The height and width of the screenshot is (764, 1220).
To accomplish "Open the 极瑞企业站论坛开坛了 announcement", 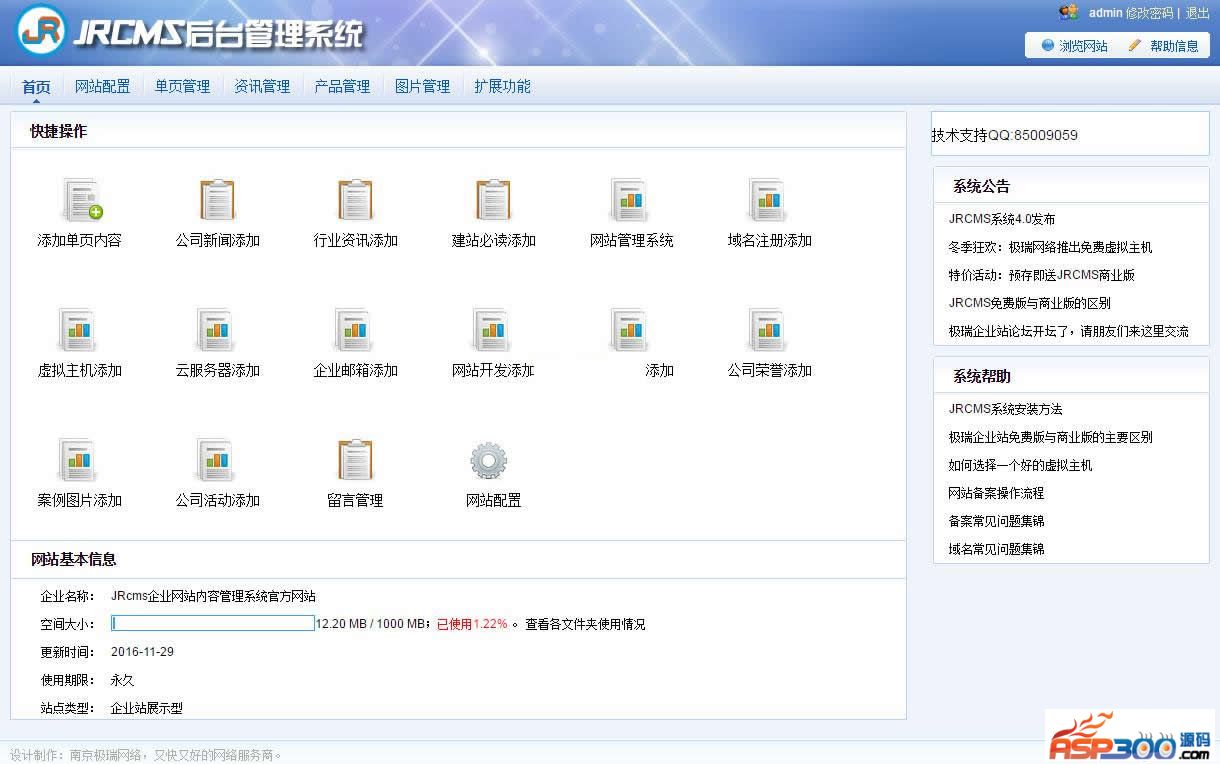I will click(1069, 331).
